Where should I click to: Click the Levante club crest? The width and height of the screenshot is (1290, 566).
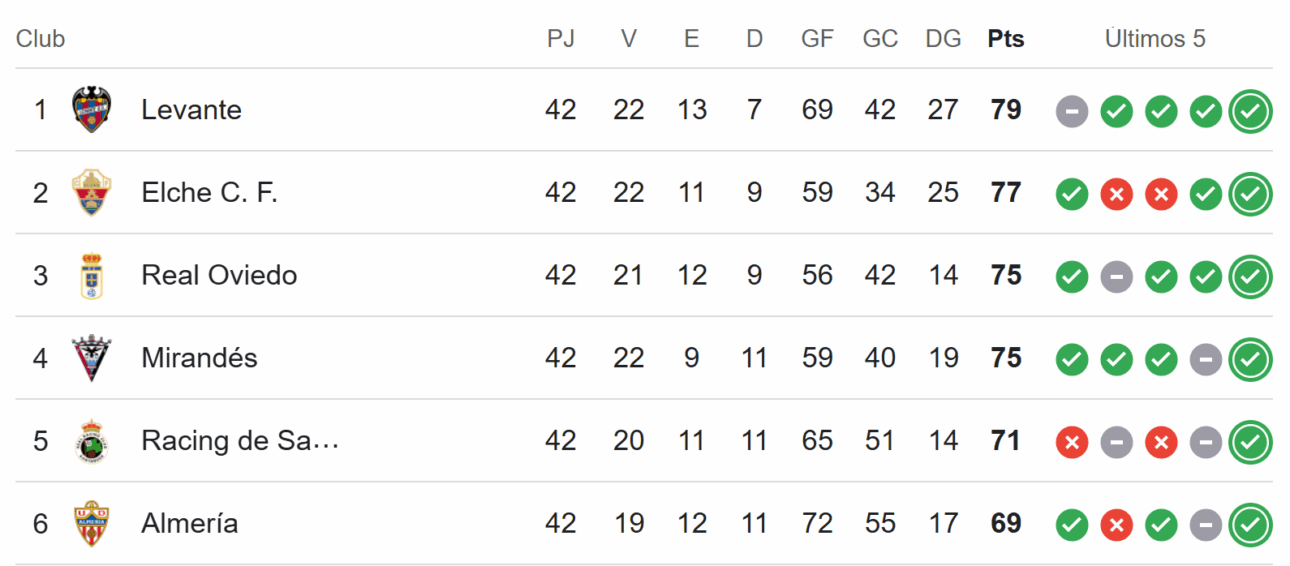coord(92,109)
